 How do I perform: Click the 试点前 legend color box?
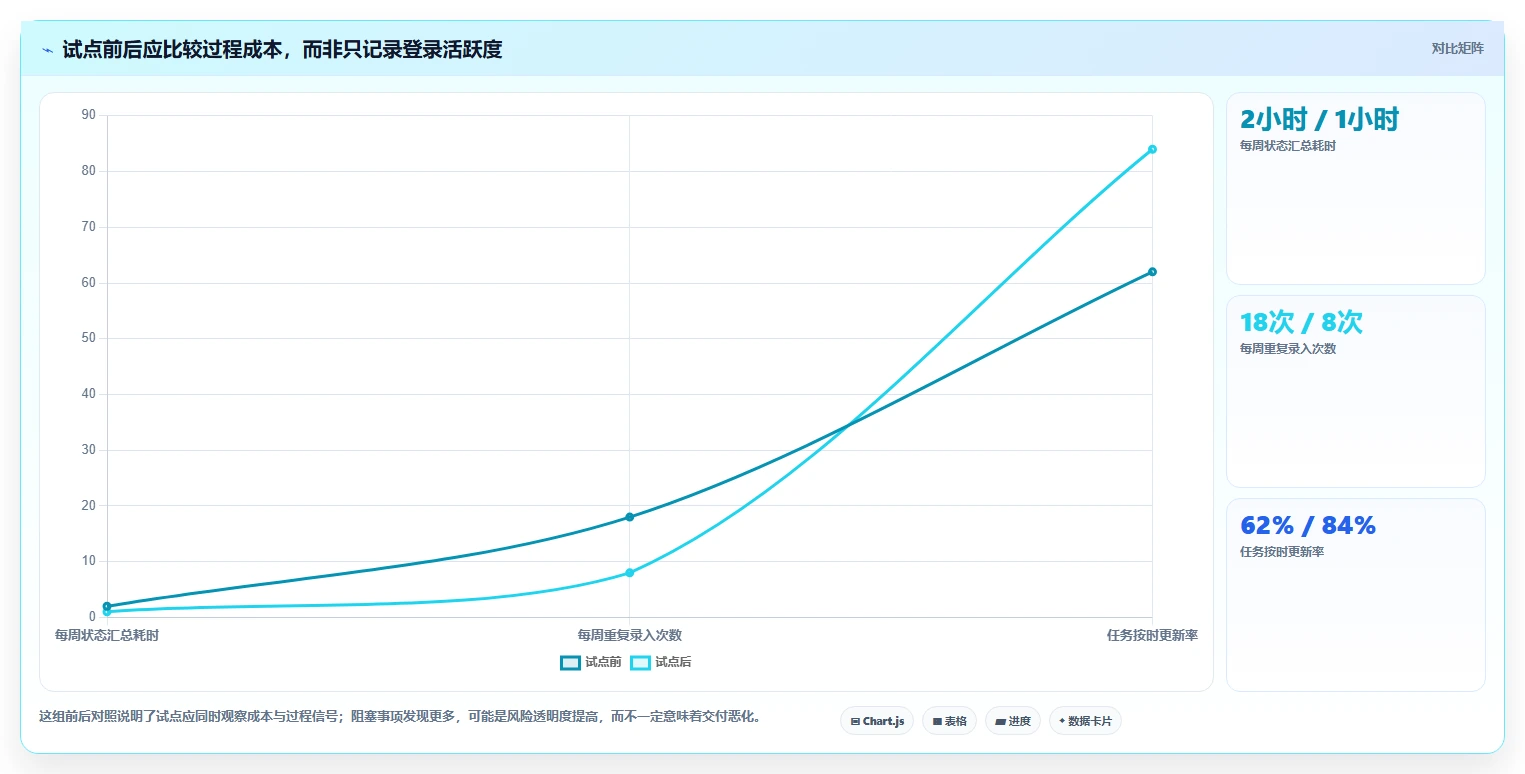[570, 662]
